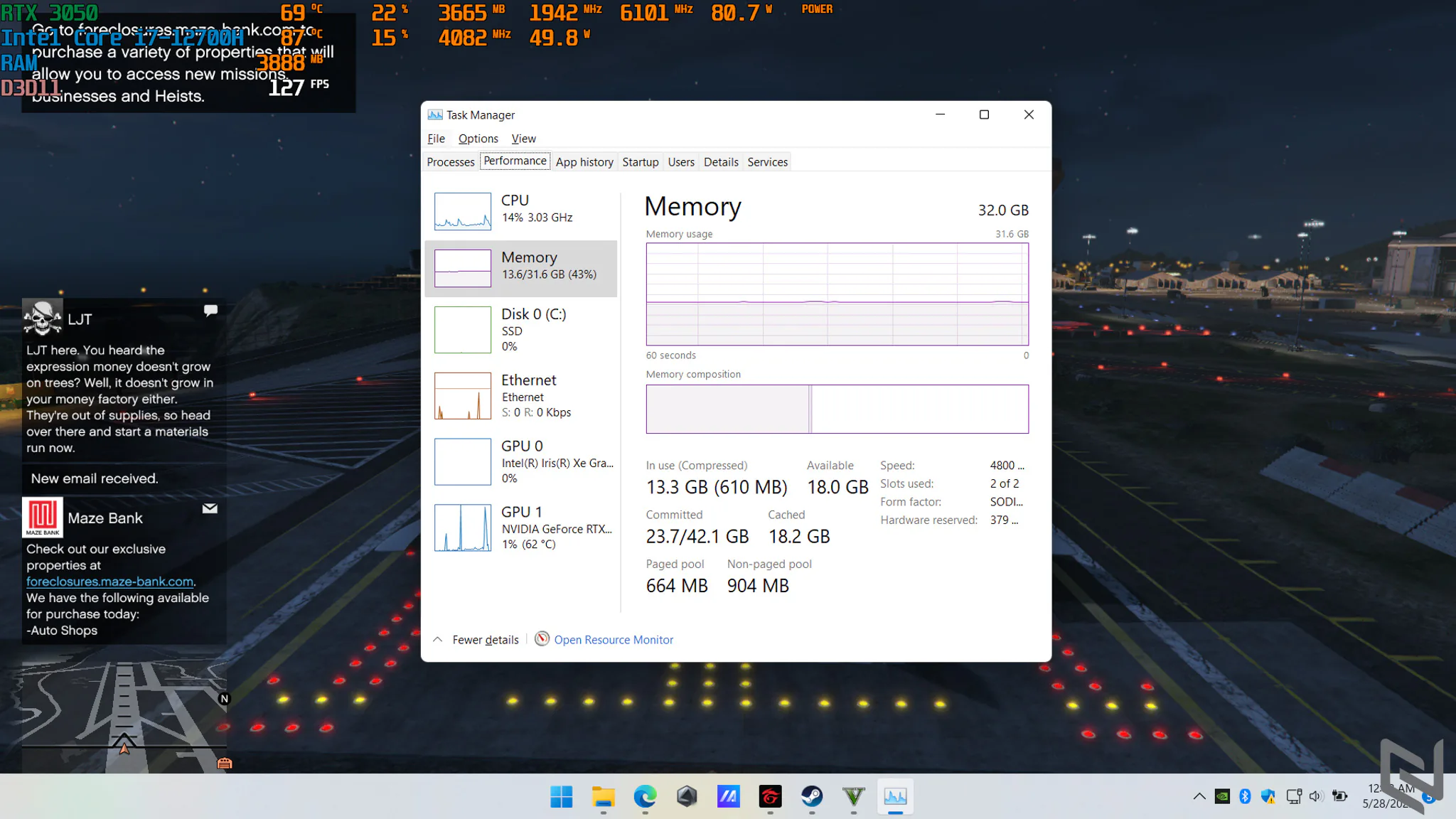Click the Resource Monitor icon
Image resolution: width=1456 pixels, height=819 pixels.
pyautogui.click(x=542, y=638)
